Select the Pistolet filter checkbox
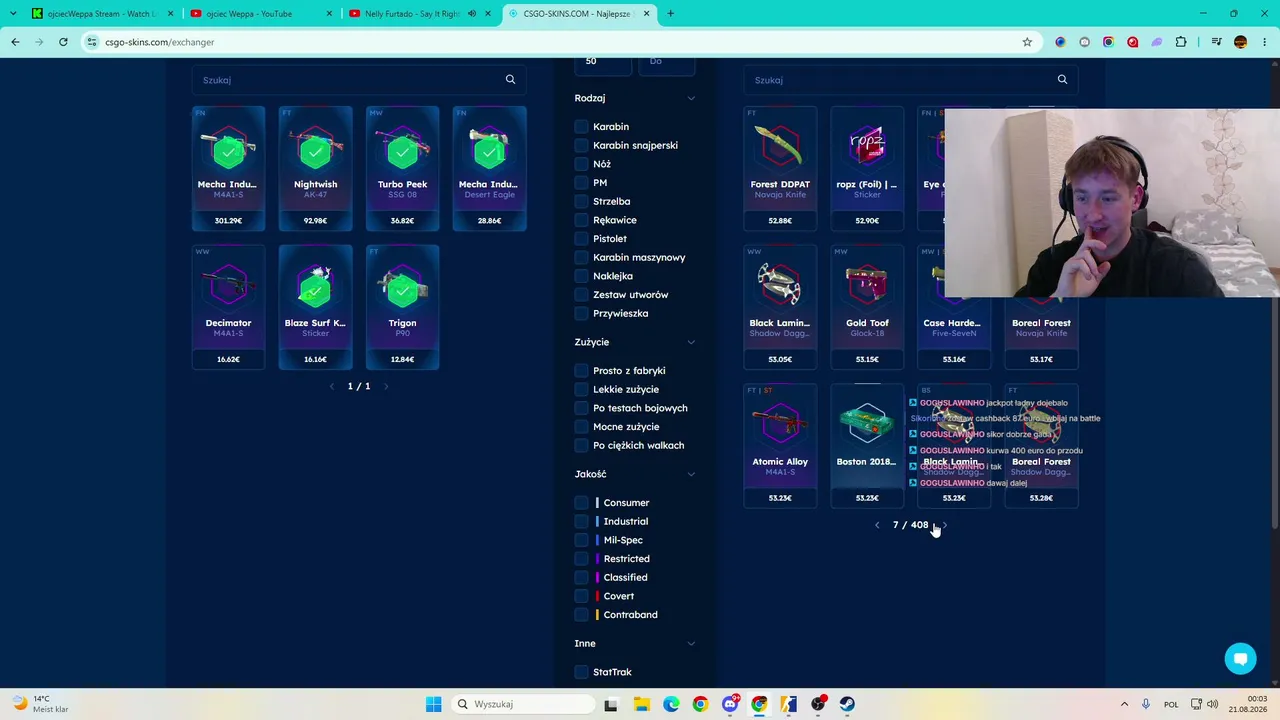The height and width of the screenshot is (720, 1280). 581,239
